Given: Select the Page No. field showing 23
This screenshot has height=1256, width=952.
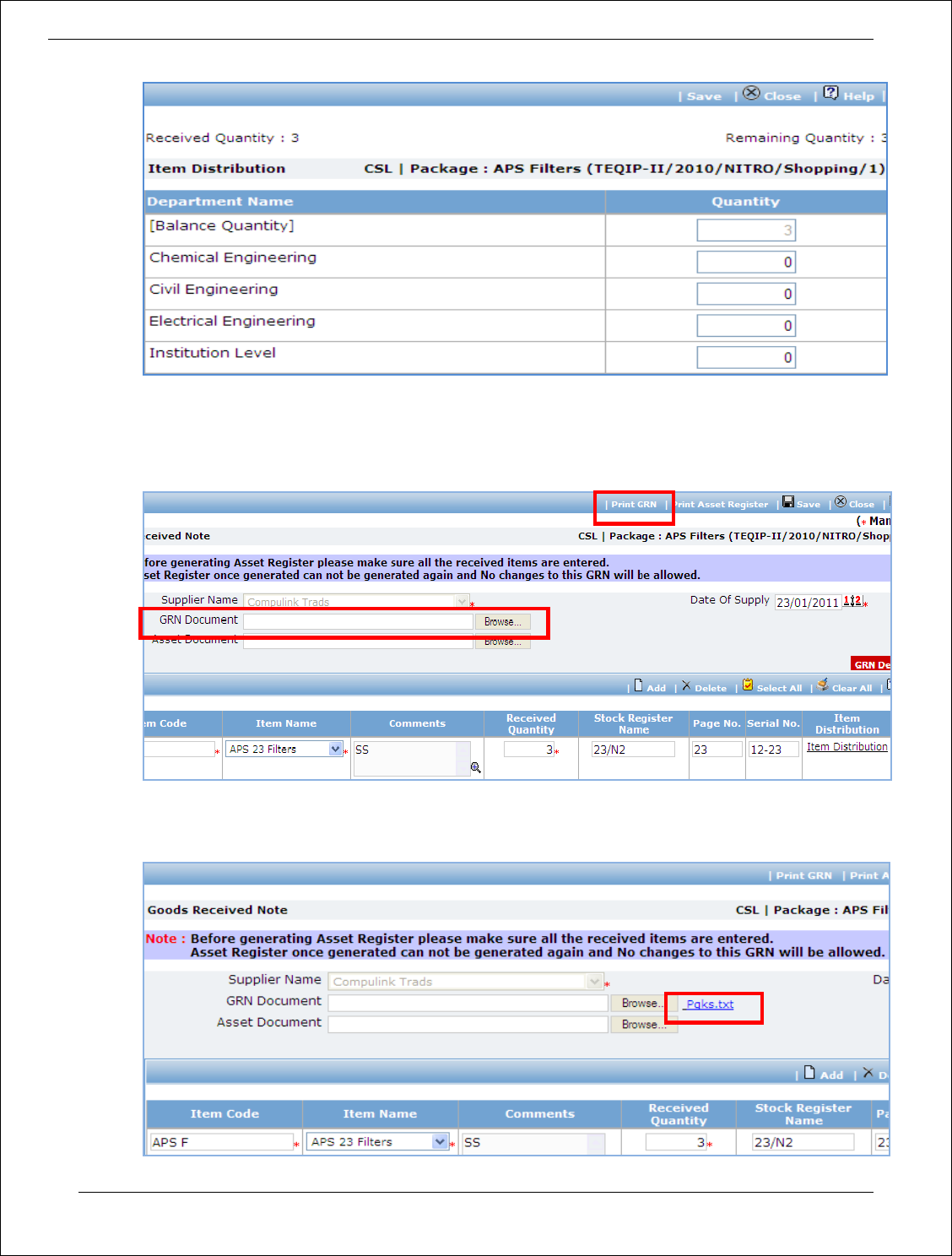Looking at the screenshot, I should (717, 750).
